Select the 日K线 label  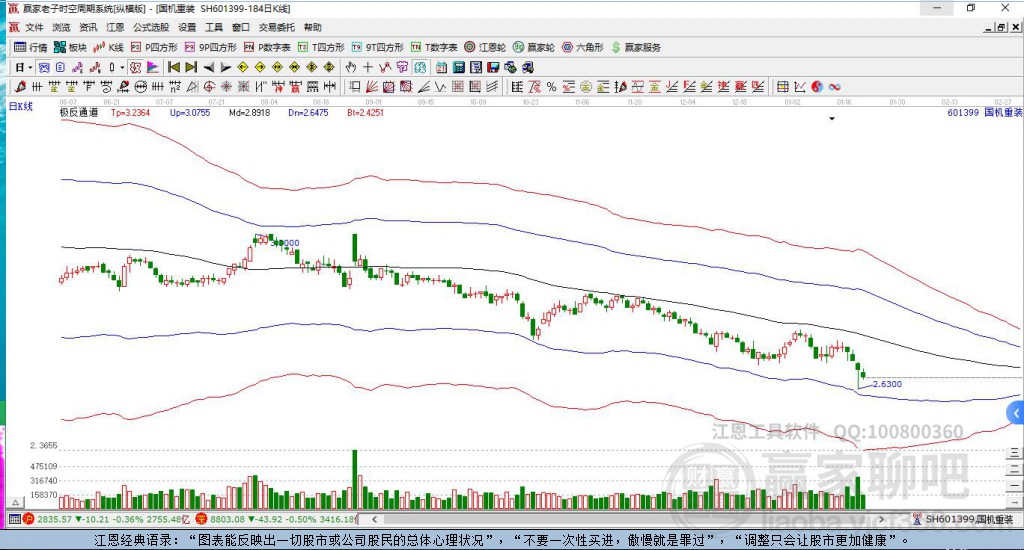[20, 106]
